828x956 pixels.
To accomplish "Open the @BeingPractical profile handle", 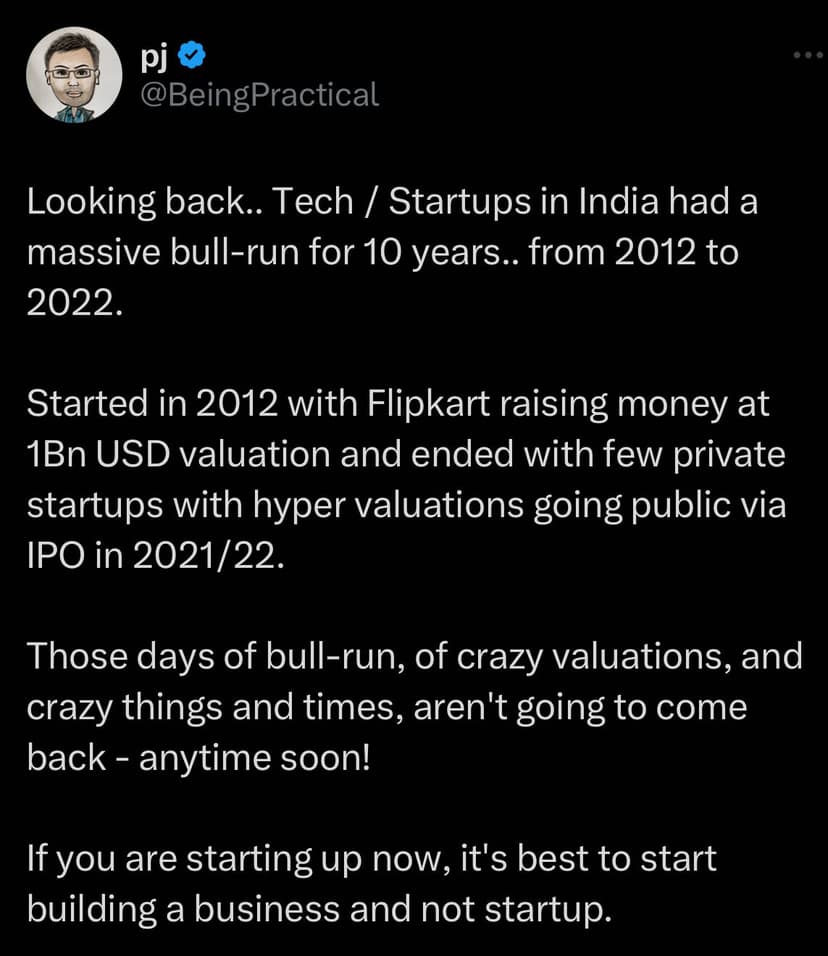I will (261, 95).
